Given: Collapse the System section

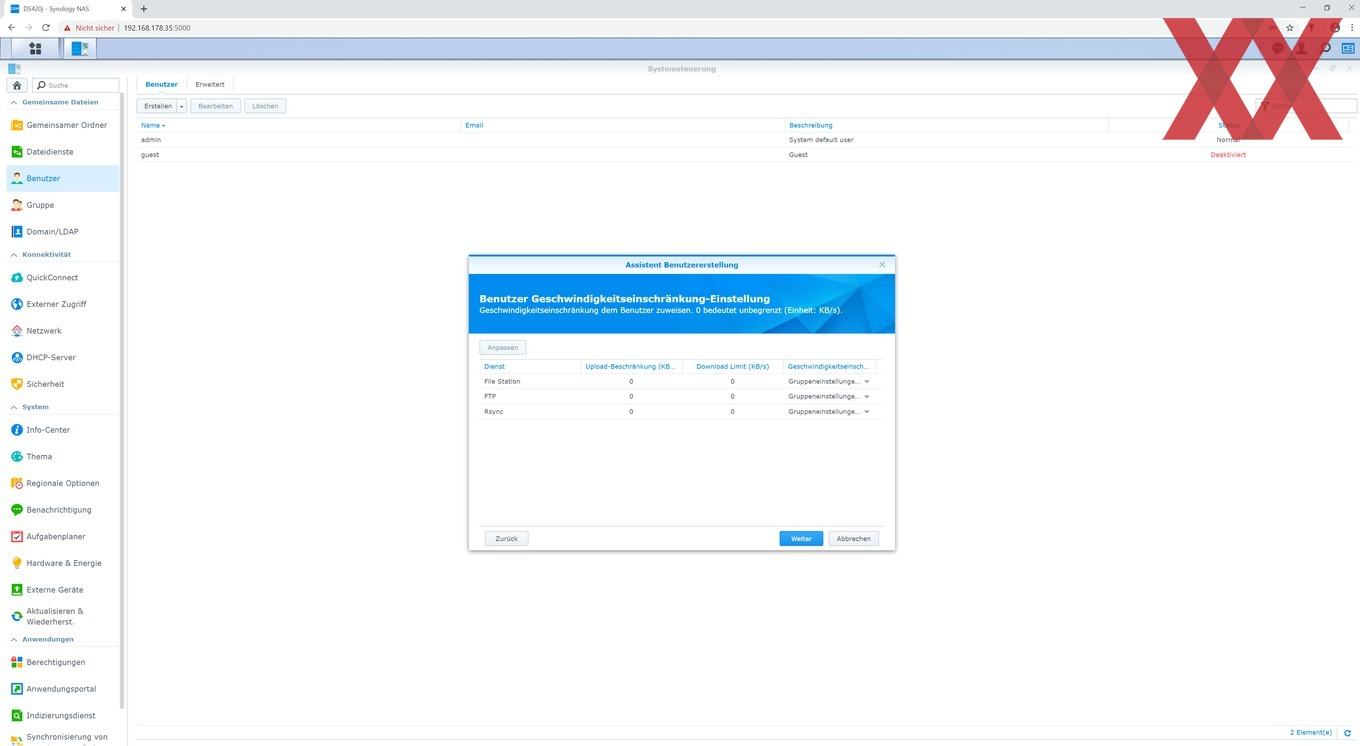Looking at the screenshot, I should (14, 407).
